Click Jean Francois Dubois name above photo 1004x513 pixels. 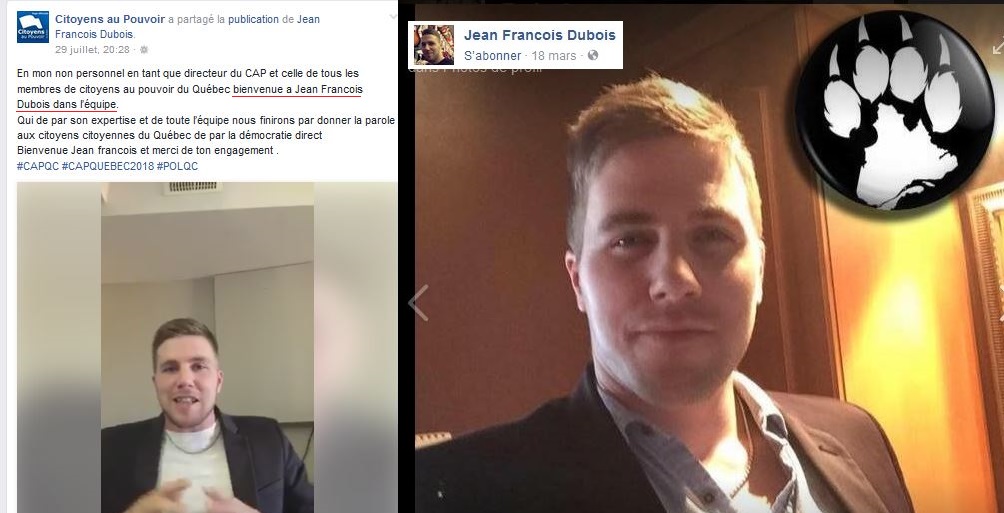click(x=540, y=35)
